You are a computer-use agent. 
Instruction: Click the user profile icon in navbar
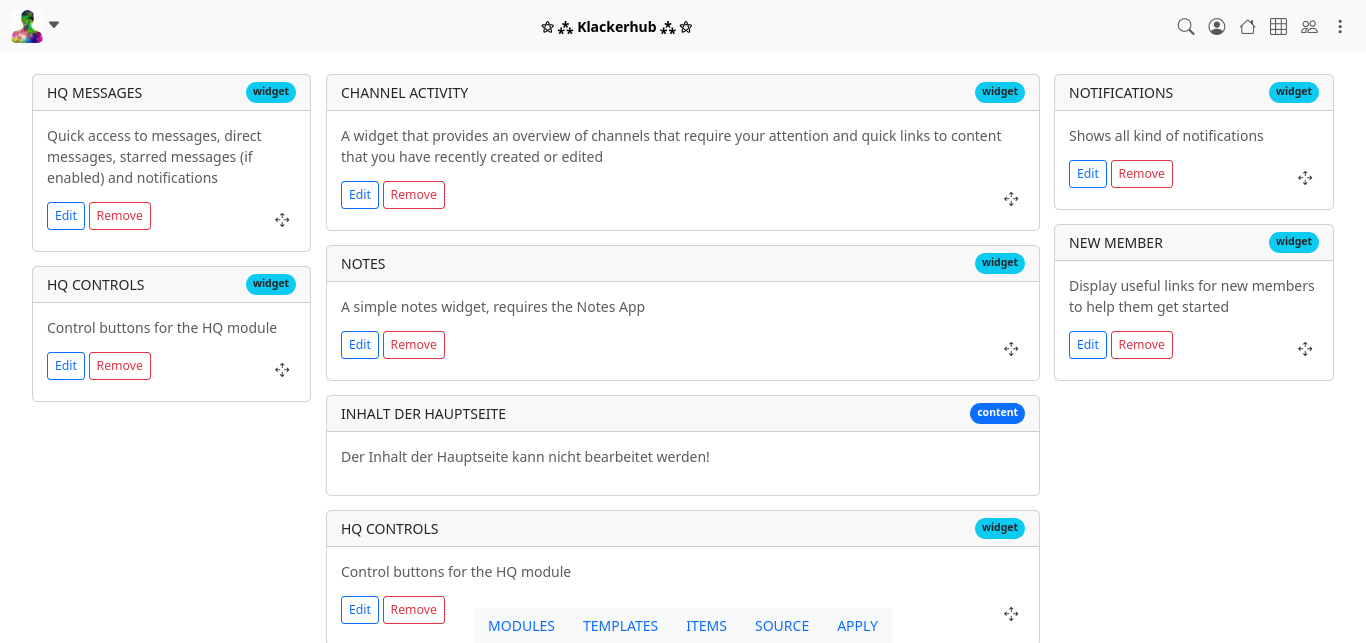coord(1217,27)
